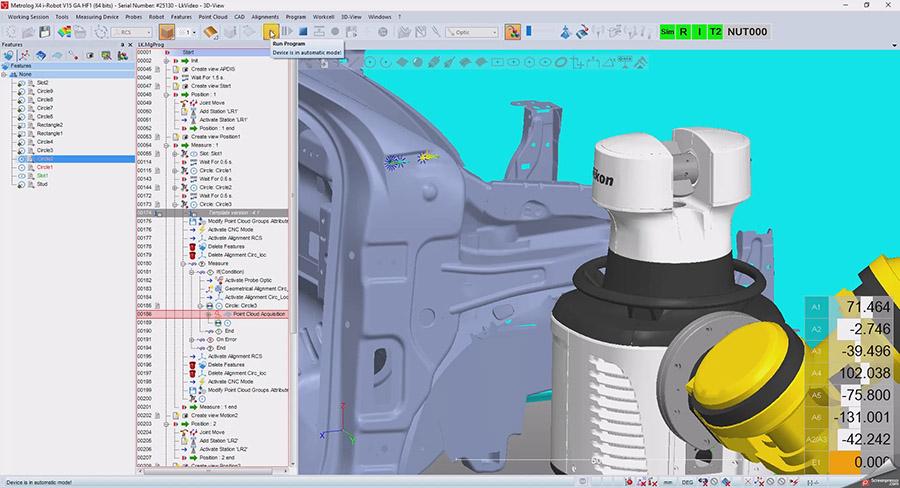
Task: Click the robot mode icon right of Optic
Action: tap(512, 32)
